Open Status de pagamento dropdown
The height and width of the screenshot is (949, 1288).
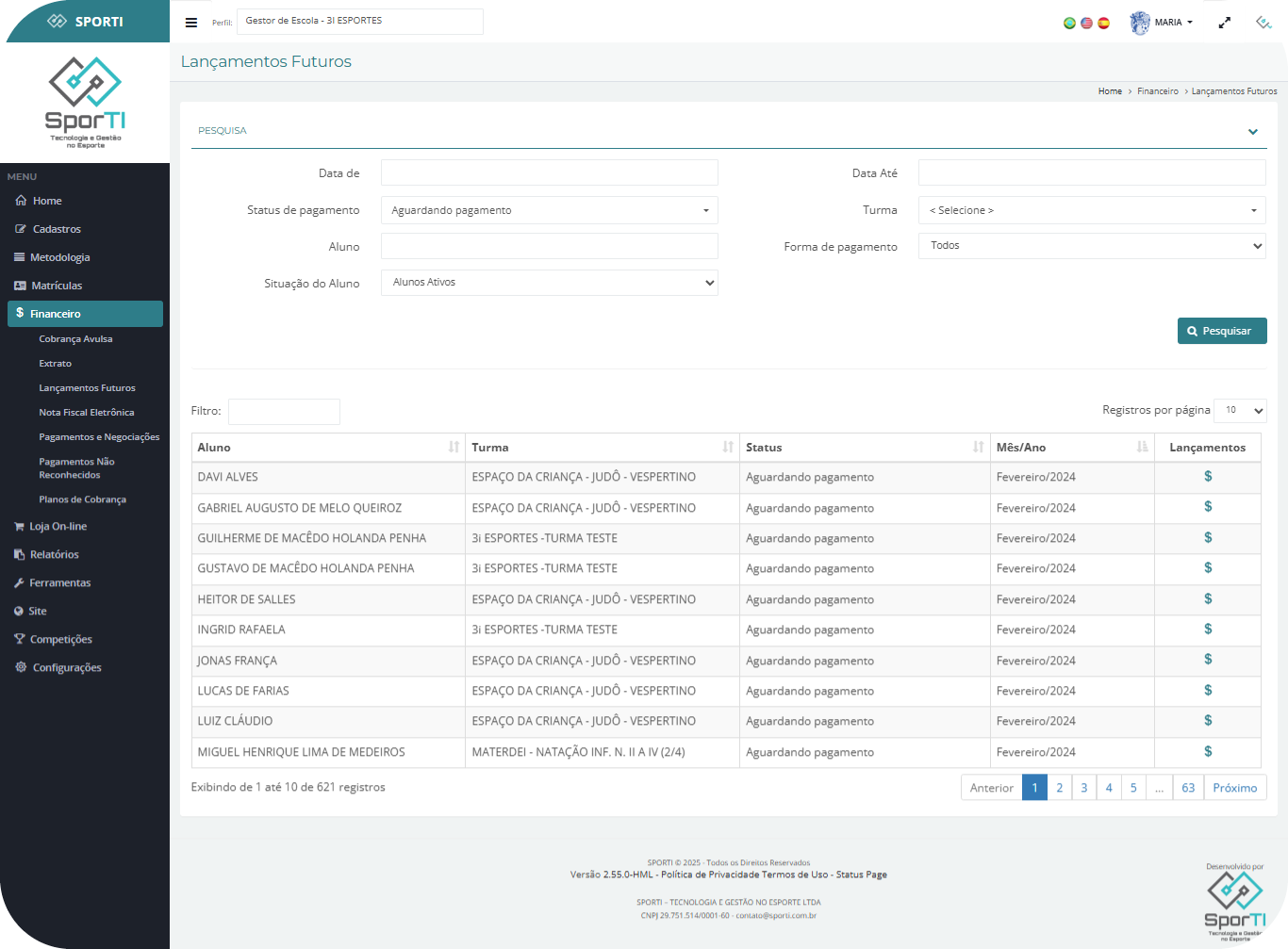549,210
